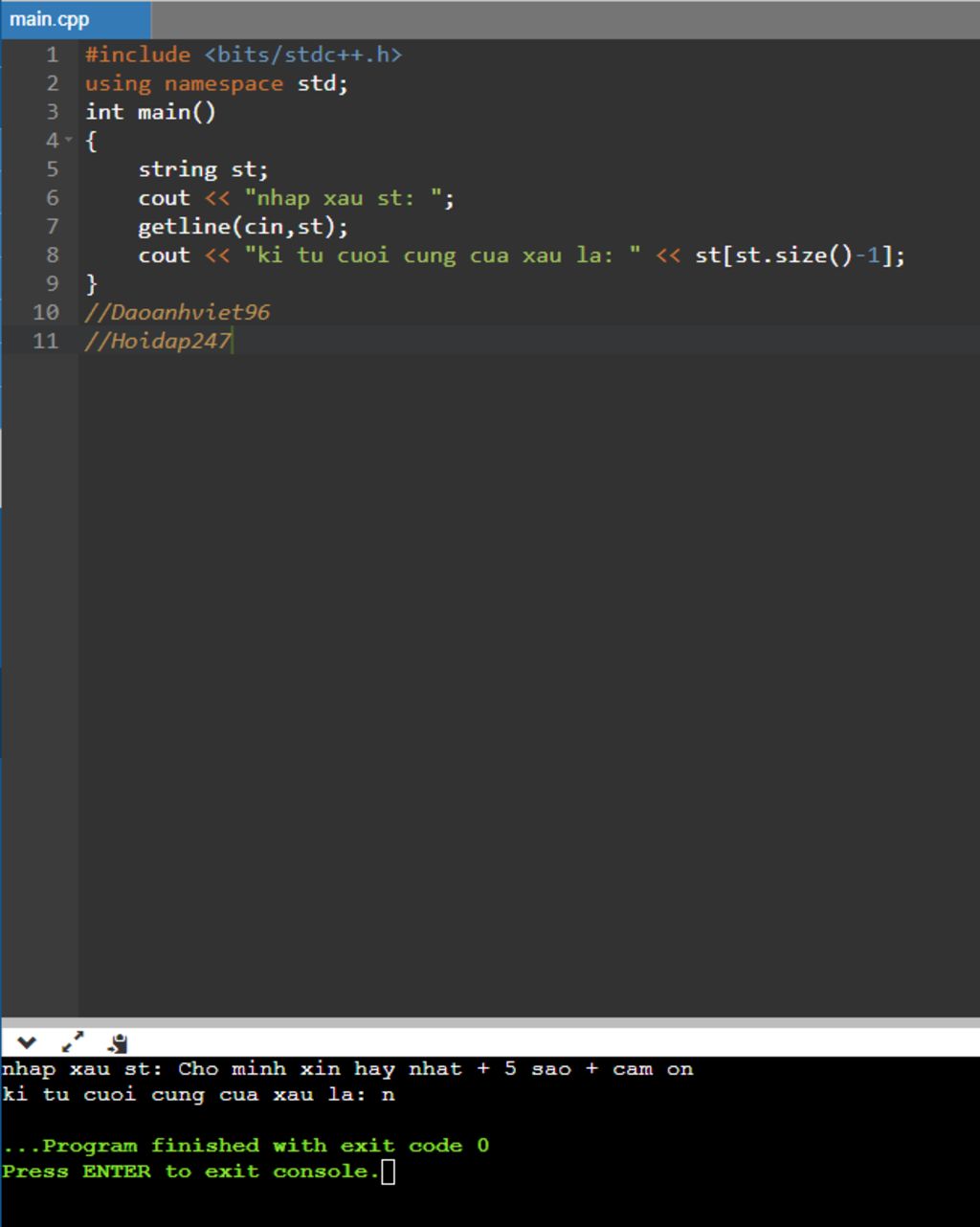Click the divider bar above the console toolbar

(490, 1022)
